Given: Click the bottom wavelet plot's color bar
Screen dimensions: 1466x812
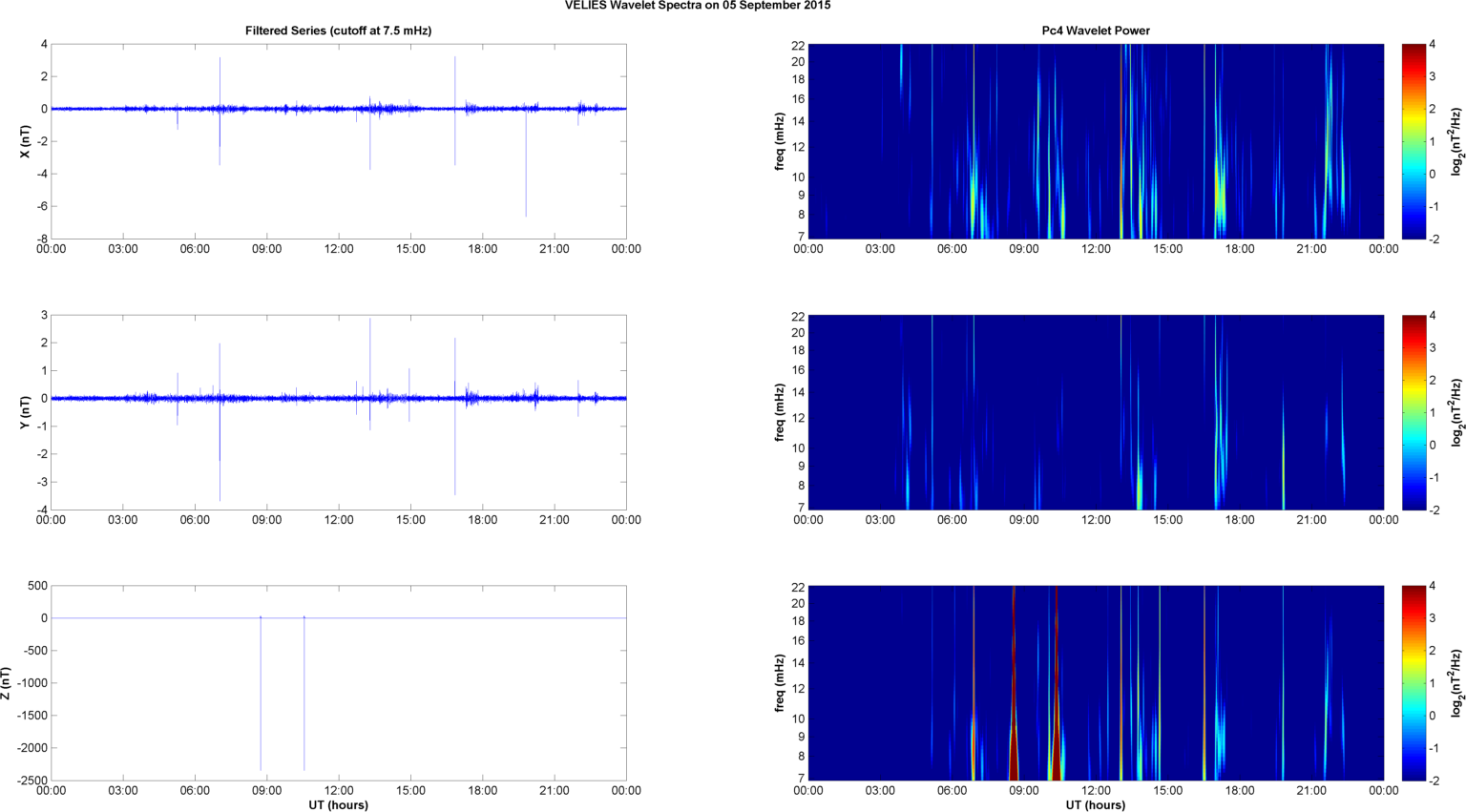Looking at the screenshot, I should [x=1414, y=683].
